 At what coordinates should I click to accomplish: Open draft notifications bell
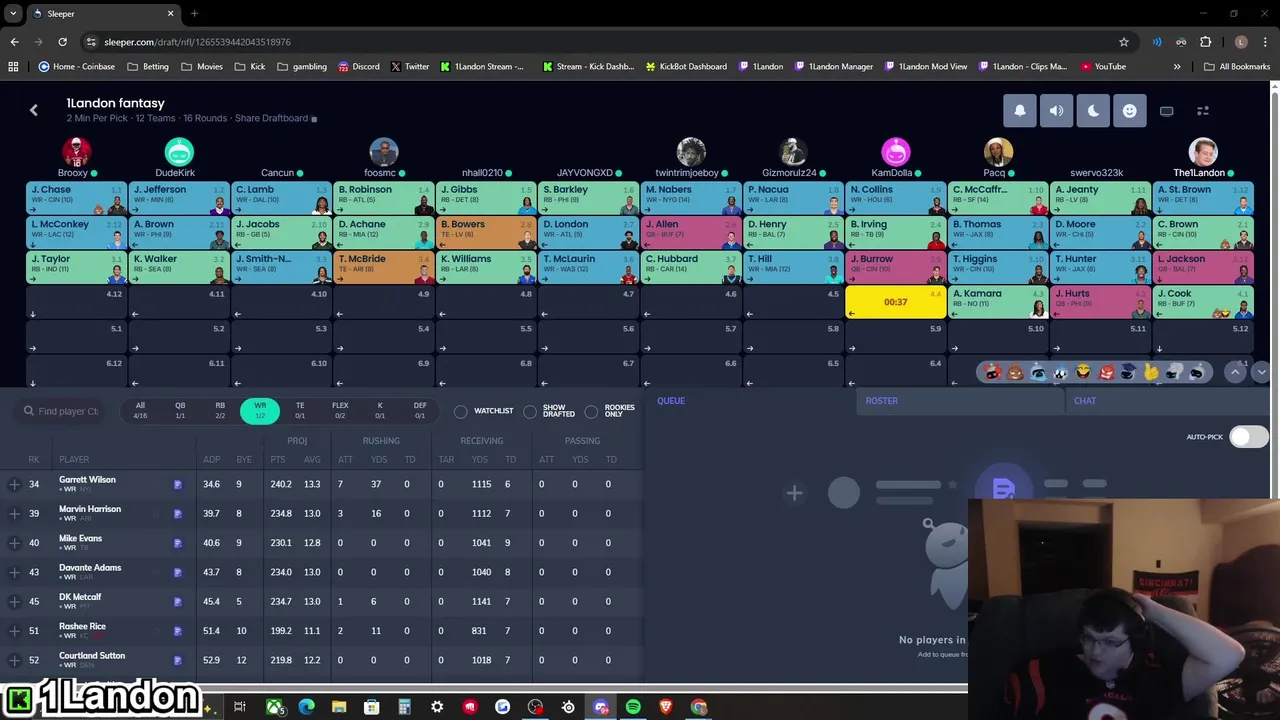pyautogui.click(x=1020, y=111)
